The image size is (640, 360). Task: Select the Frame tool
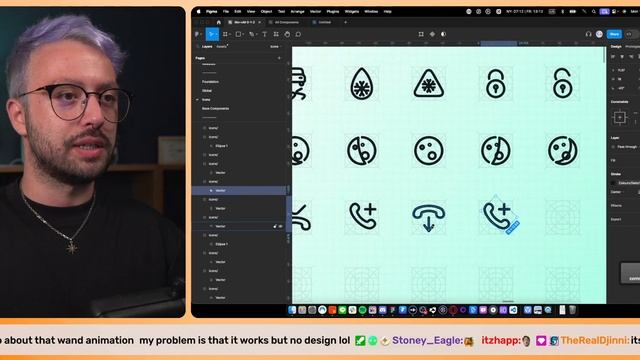pyautogui.click(x=225, y=34)
